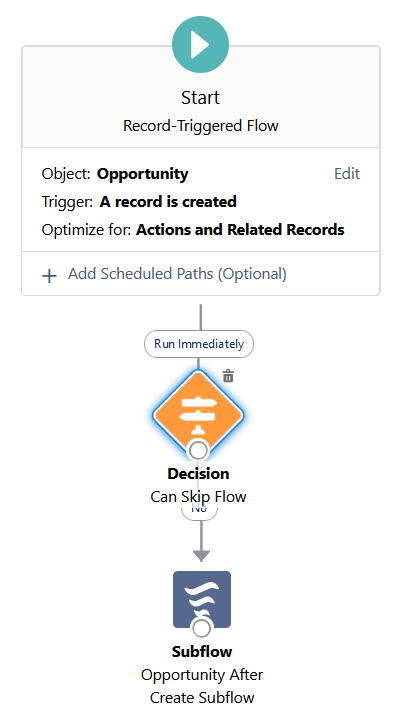
Task: Click the Can Skip Flow name
Action: coord(198,496)
